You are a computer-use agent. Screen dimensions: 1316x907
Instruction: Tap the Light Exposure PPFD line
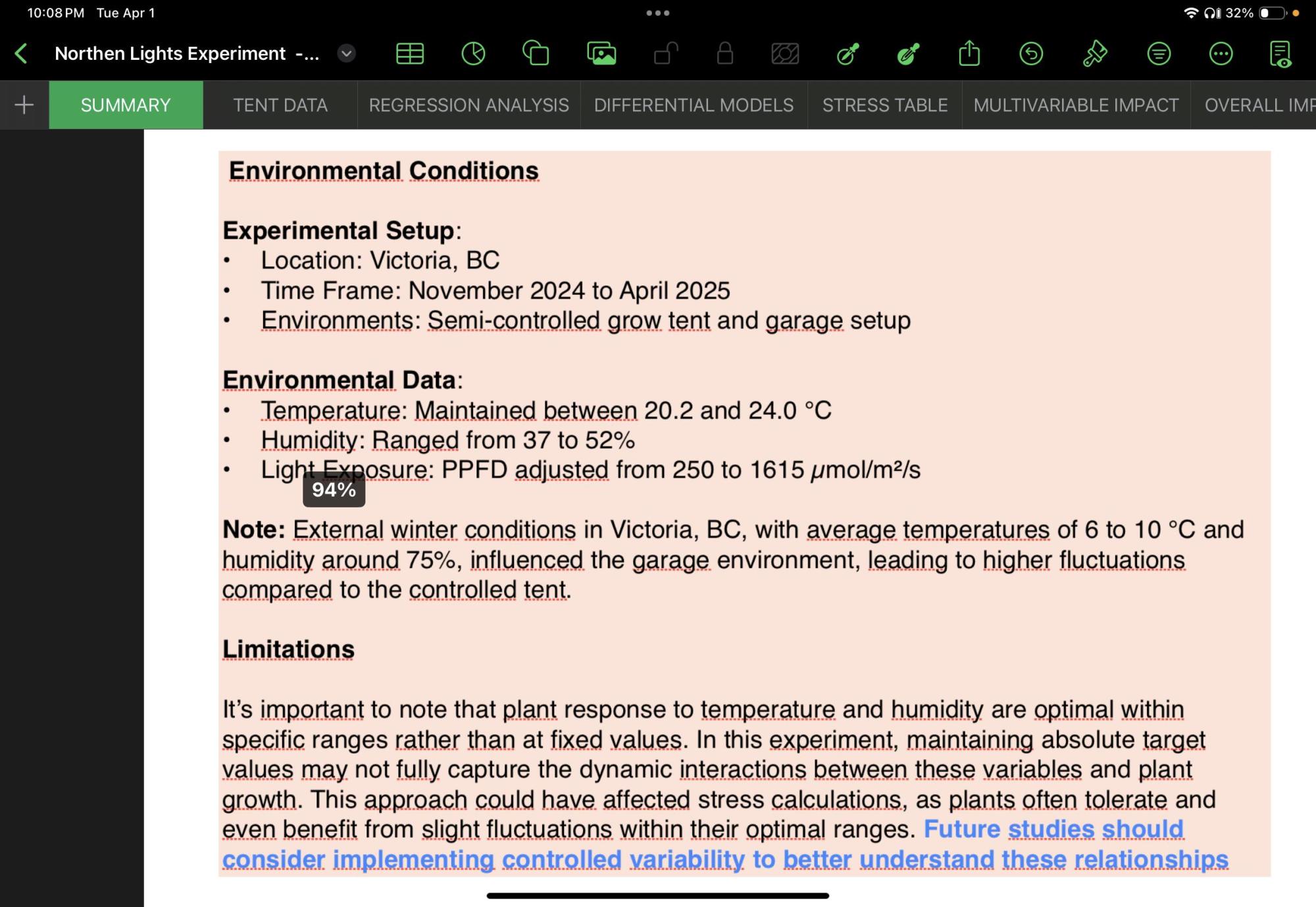(x=590, y=470)
